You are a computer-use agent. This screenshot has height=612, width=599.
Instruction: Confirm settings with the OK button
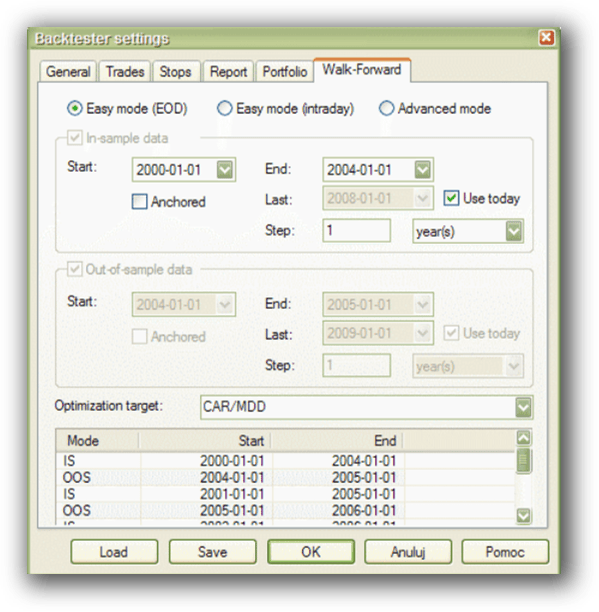[311, 552]
